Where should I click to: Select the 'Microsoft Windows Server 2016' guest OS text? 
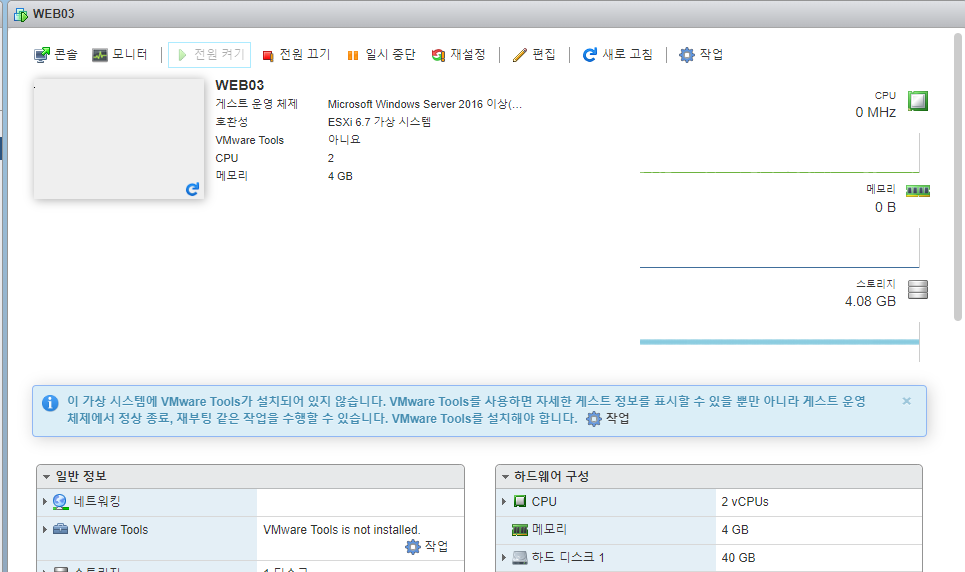coord(425,104)
